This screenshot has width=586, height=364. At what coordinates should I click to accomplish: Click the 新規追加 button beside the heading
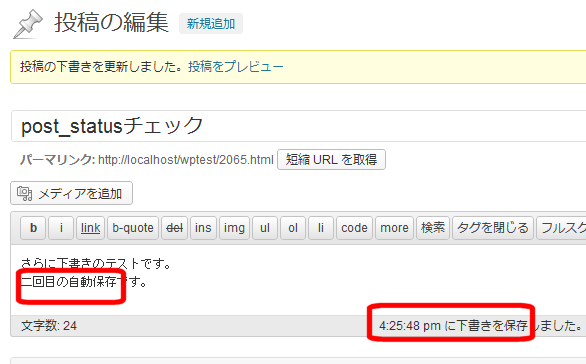(x=211, y=24)
